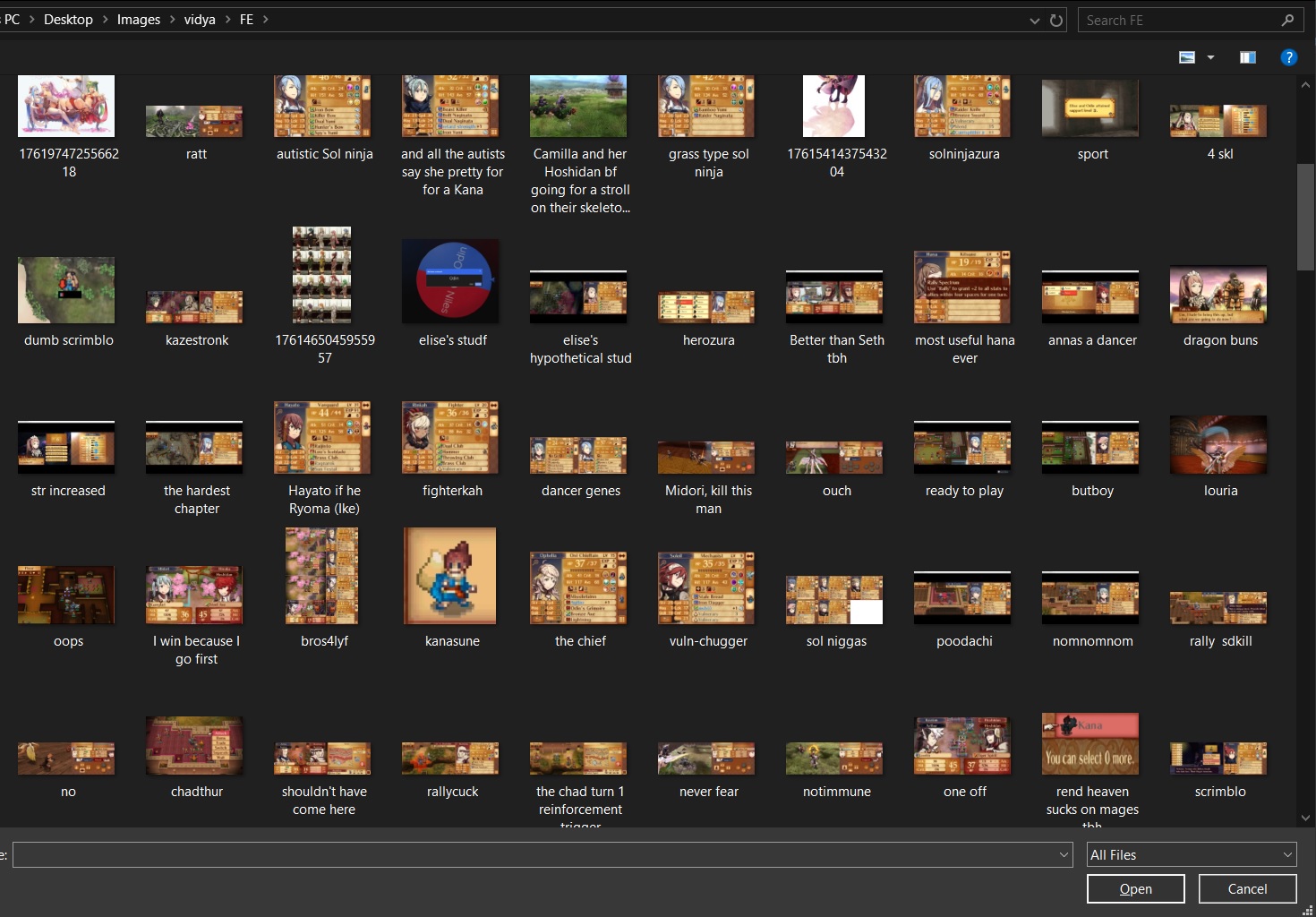Click the file name 'grass type sol ninja'
Screen dimensions: 1316x917
coord(709,163)
